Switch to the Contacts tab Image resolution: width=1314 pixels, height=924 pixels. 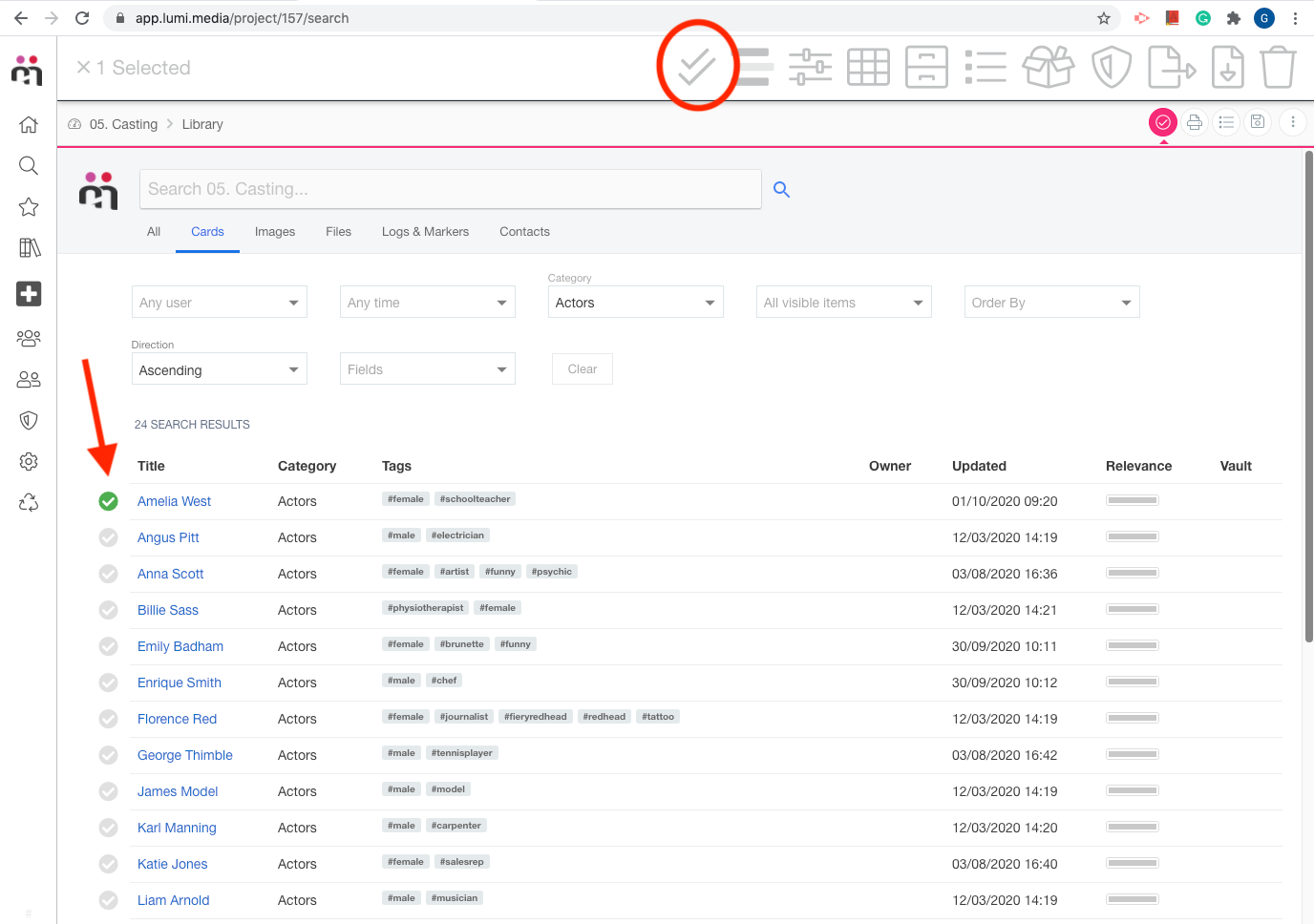(524, 232)
